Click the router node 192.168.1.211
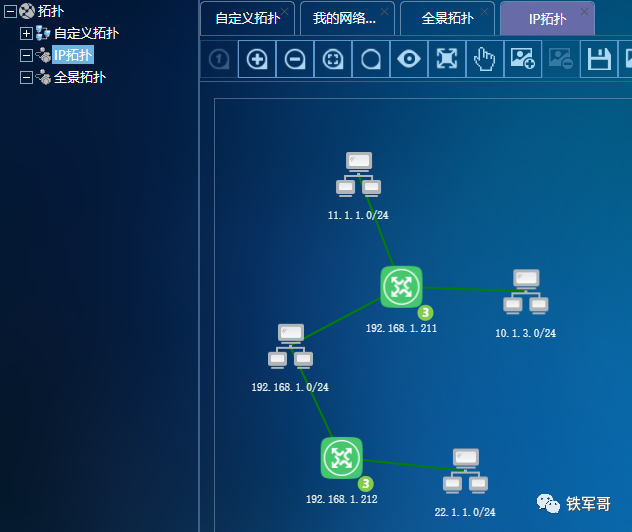This screenshot has width=632, height=532. [x=401, y=287]
